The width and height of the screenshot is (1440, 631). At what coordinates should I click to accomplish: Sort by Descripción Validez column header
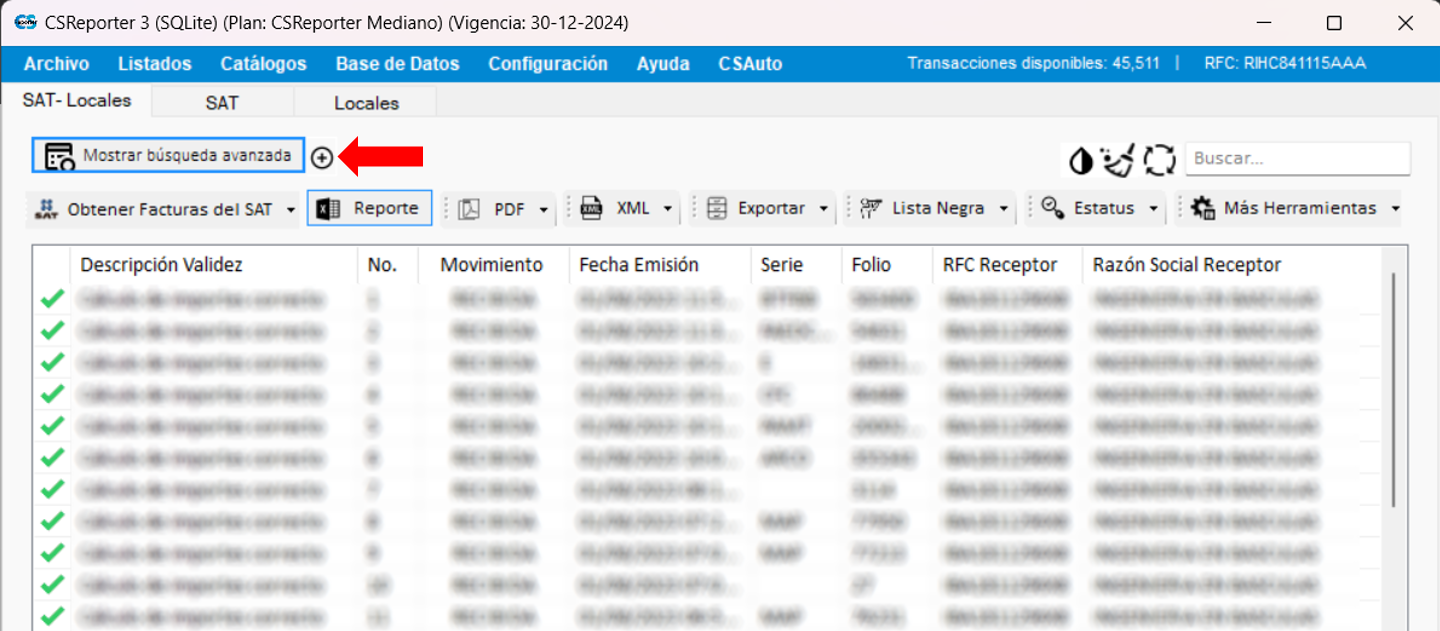click(161, 265)
